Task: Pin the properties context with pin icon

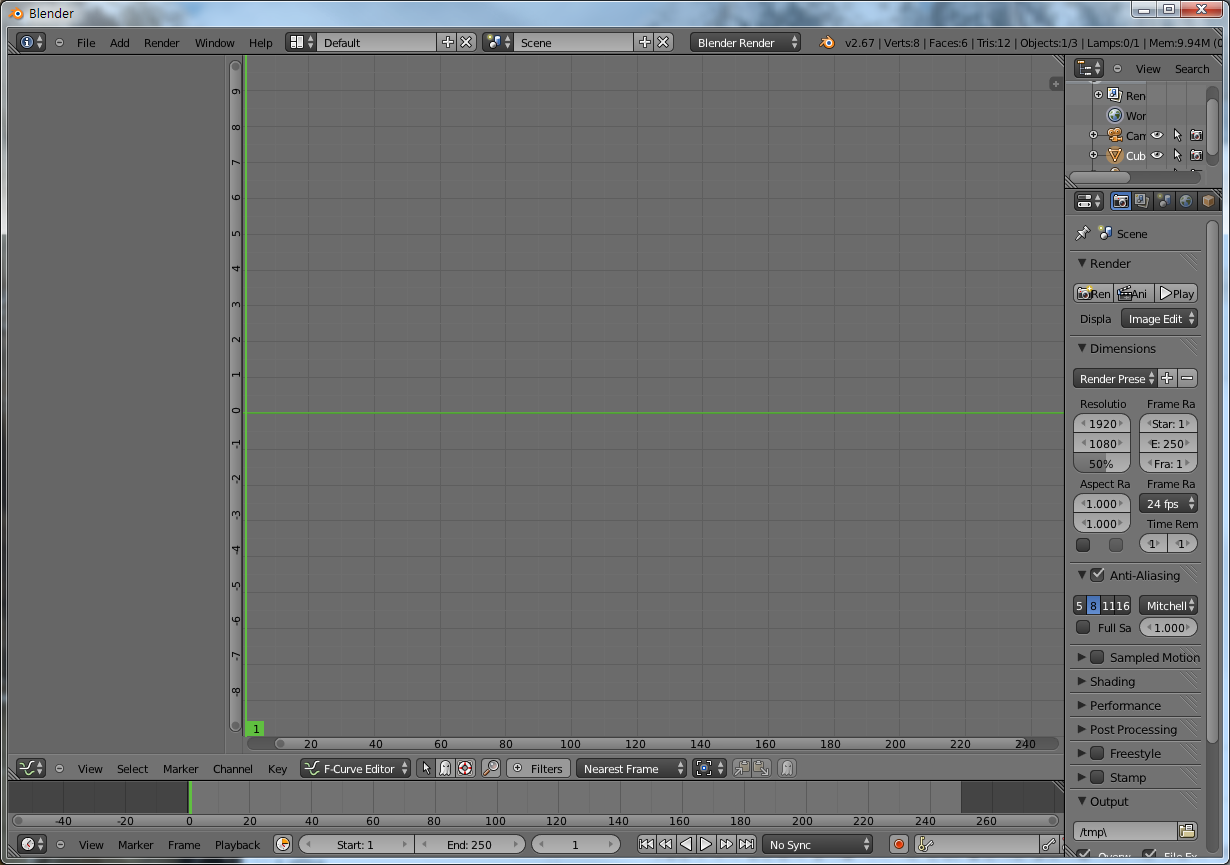Action: tap(1082, 233)
